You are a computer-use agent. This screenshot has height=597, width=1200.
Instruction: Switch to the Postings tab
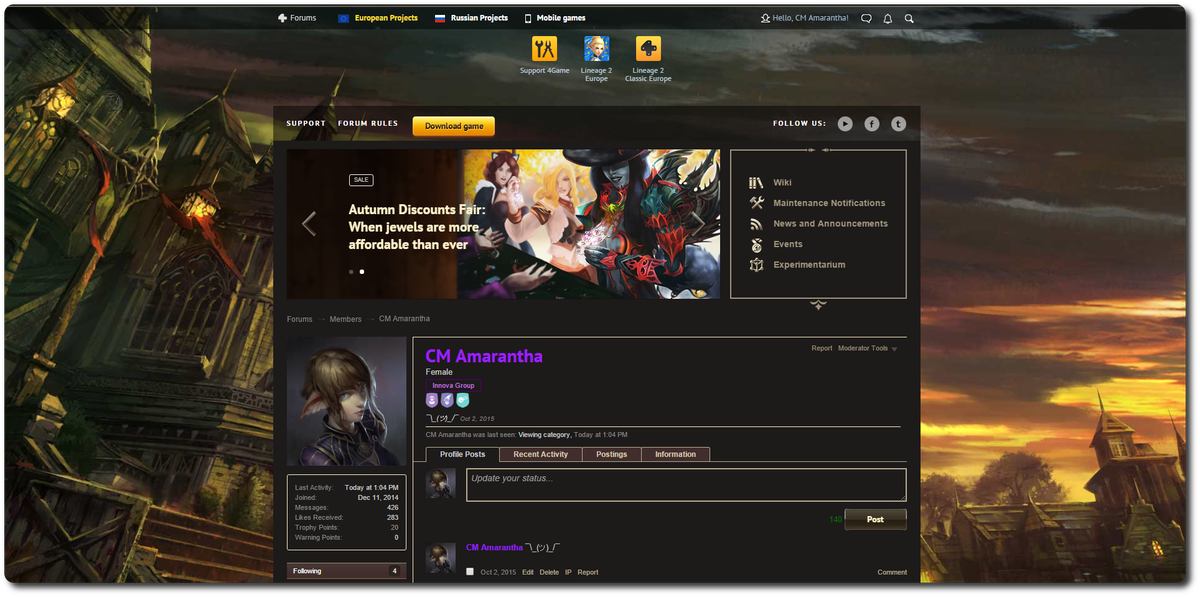click(x=612, y=455)
